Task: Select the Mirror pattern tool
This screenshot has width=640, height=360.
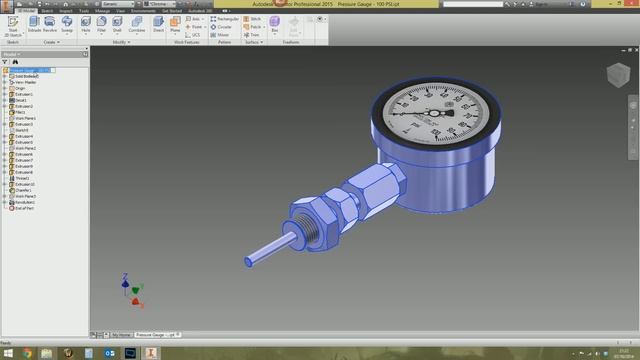Action: click(x=220, y=35)
